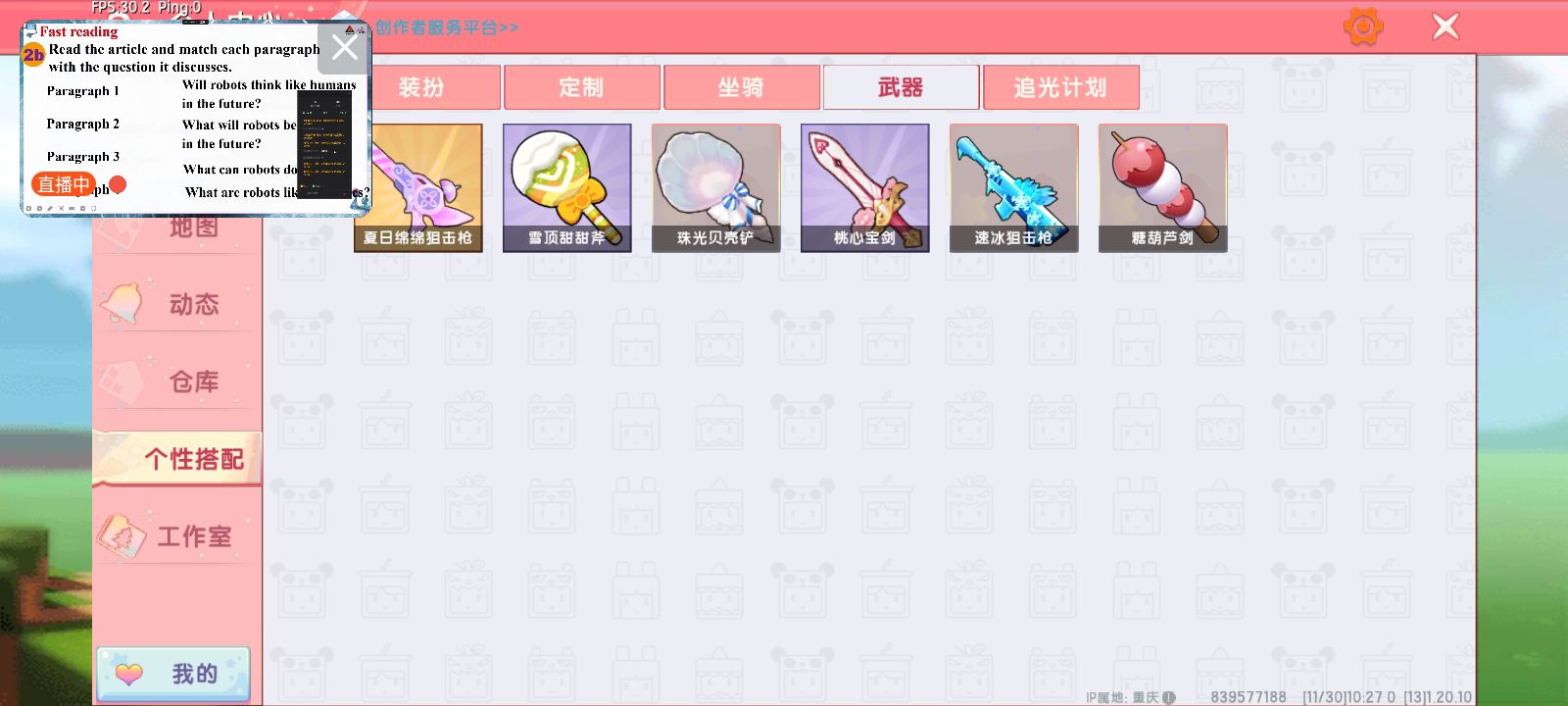Open the 创作者服务平台>> link

click(447, 27)
